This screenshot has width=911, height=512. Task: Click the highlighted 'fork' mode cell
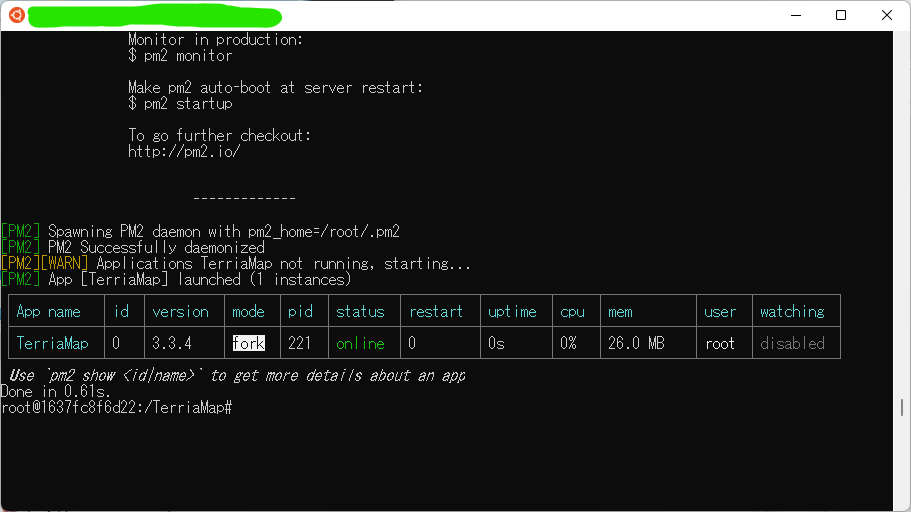[x=249, y=343]
